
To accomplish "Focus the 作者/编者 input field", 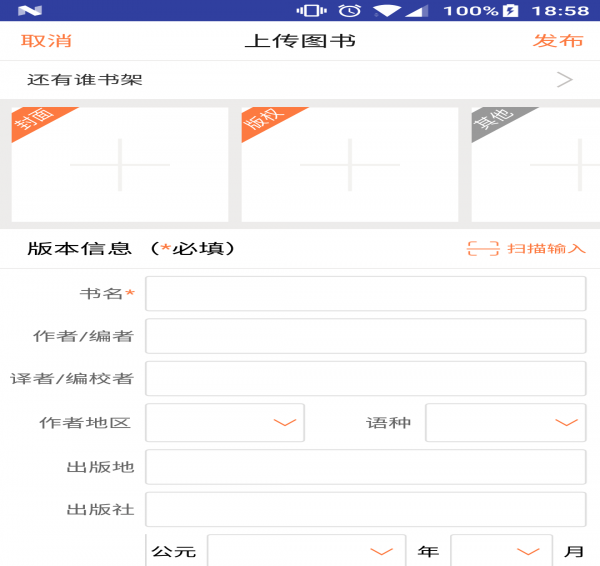I will [x=365, y=336].
